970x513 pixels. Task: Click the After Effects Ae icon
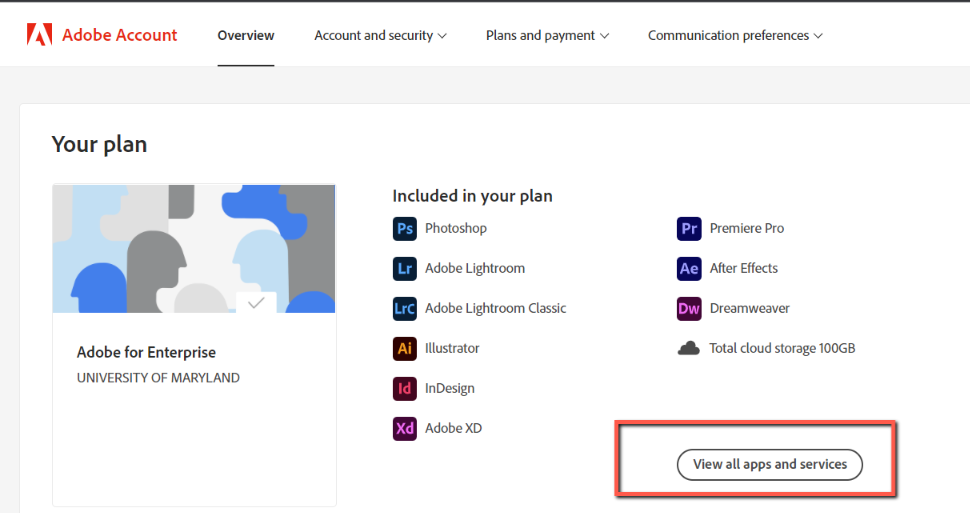coord(689,269)
